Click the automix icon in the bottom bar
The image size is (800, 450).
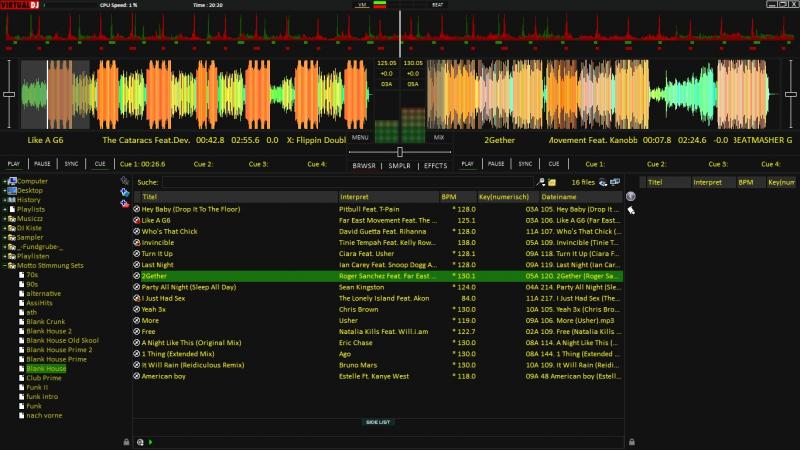click(x=140, y=442)
